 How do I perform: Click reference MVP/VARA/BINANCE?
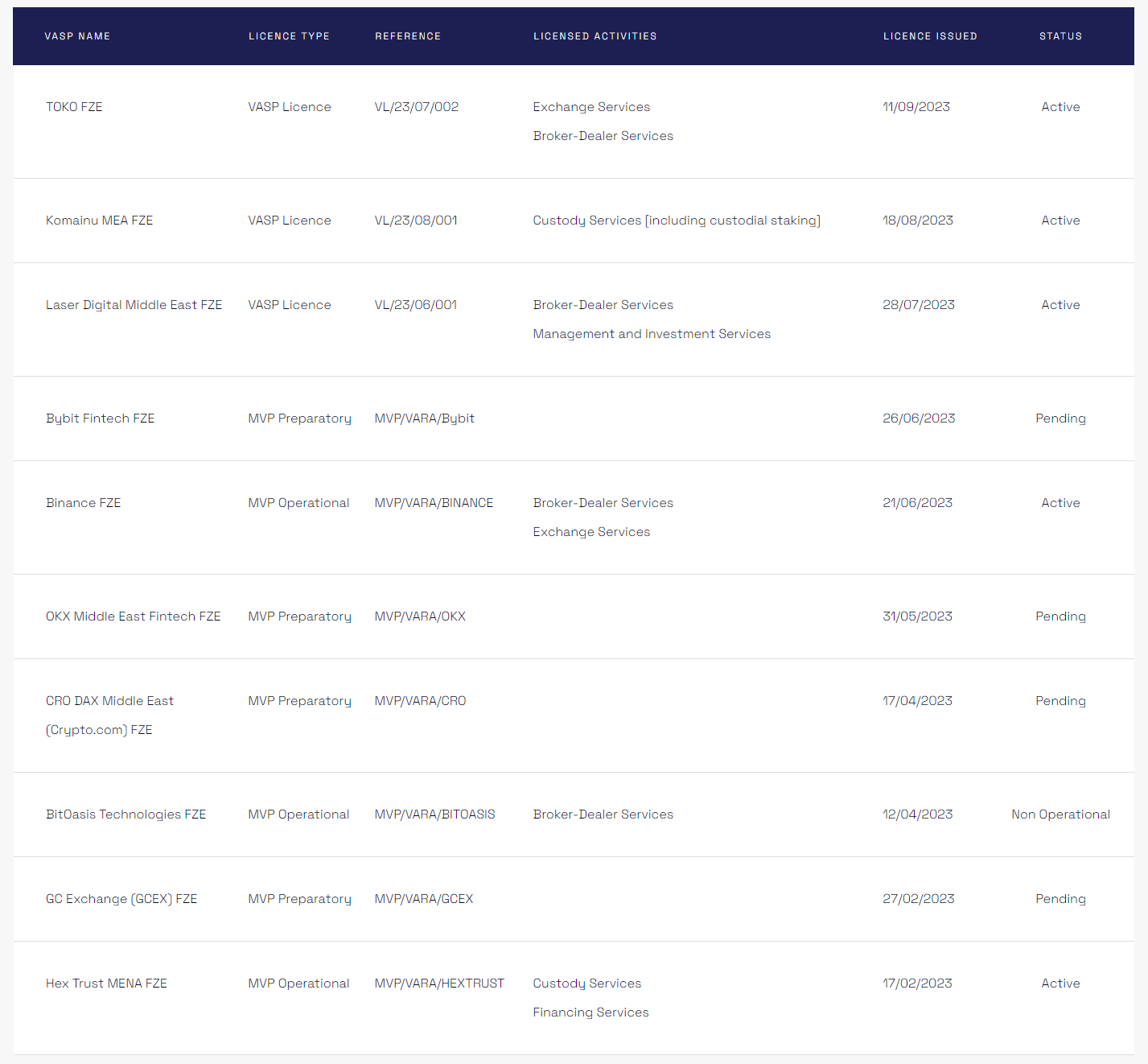(434, 503)
